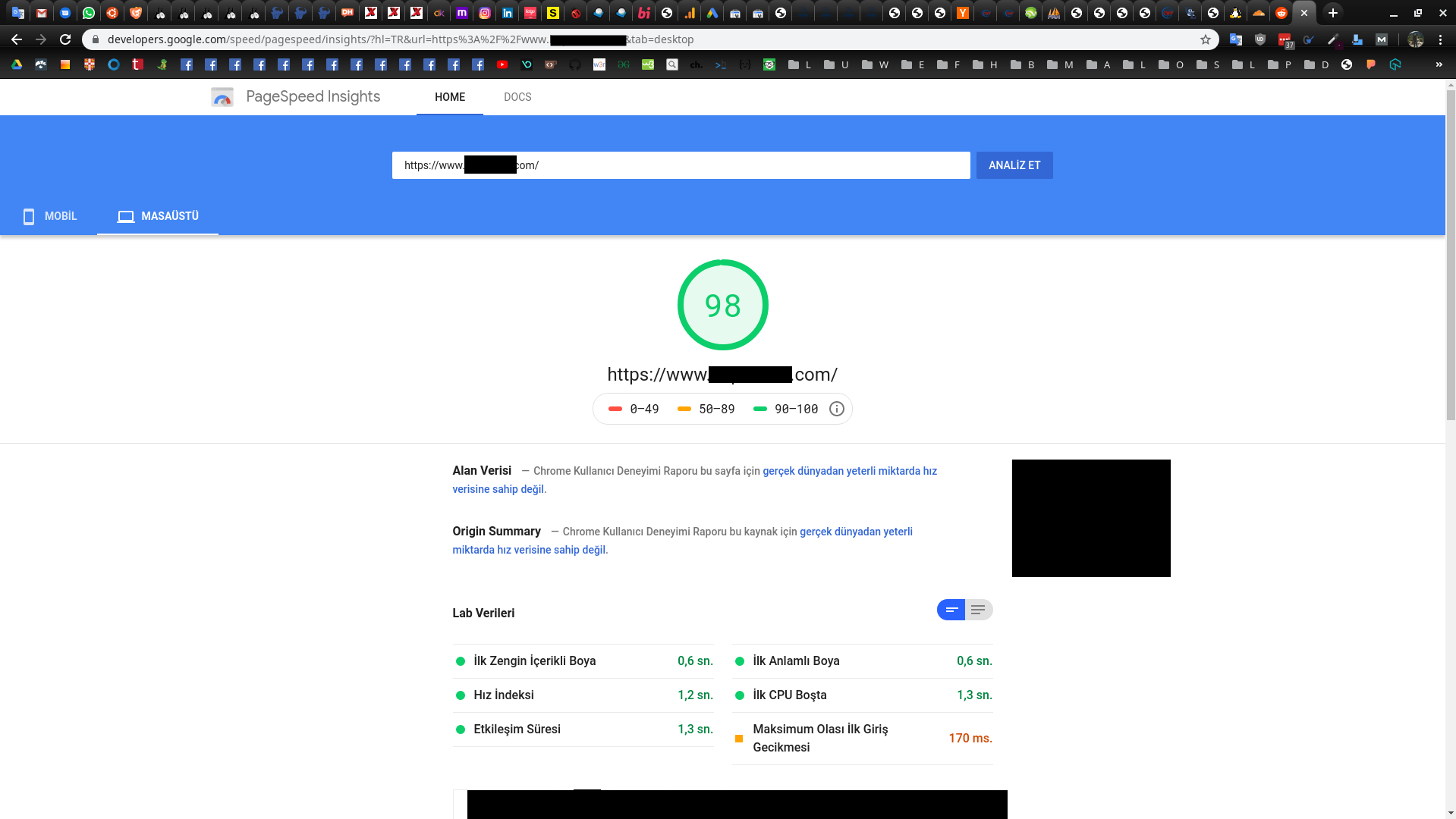Bookmark this page with the star
Viewport: 1456px width, 819px height.
pos(1206,39)
